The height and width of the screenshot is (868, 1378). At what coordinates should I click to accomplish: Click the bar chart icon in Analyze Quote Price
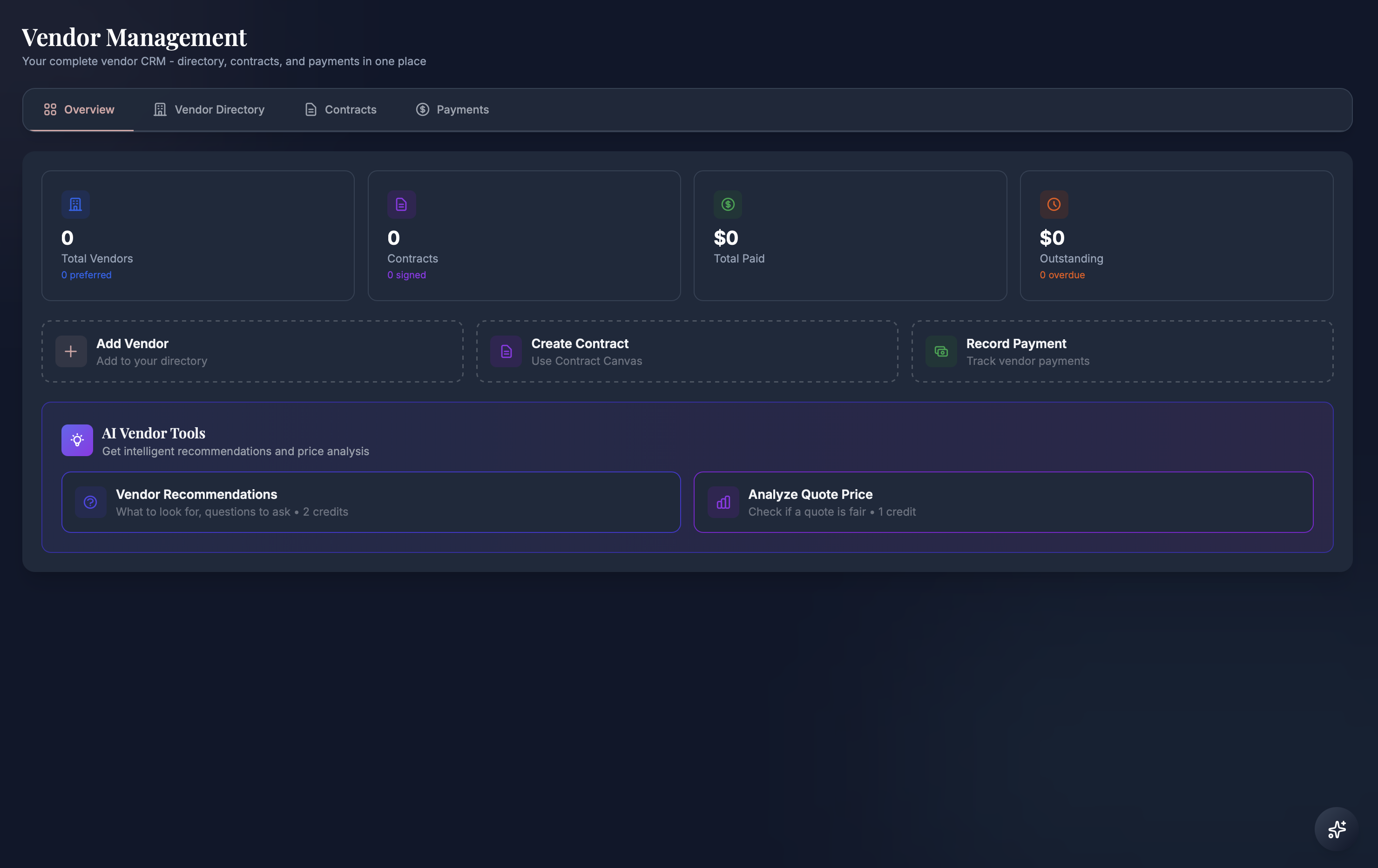(723, 502)
